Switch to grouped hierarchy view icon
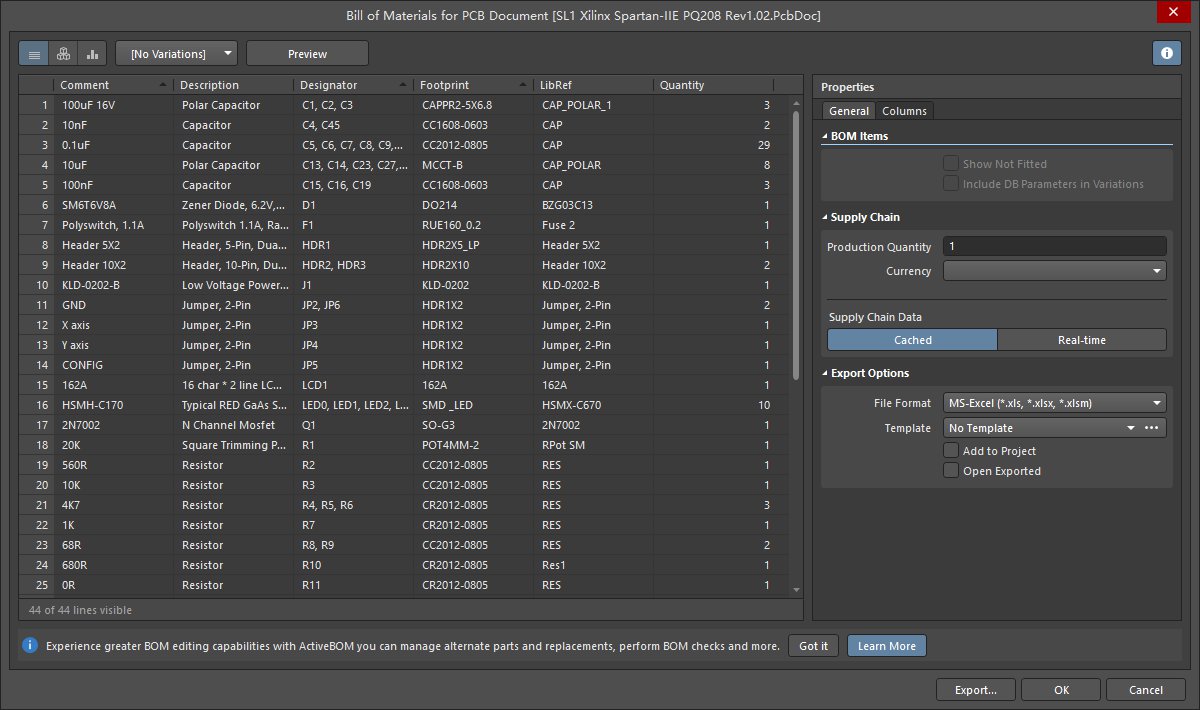 (x=63, y=53)
